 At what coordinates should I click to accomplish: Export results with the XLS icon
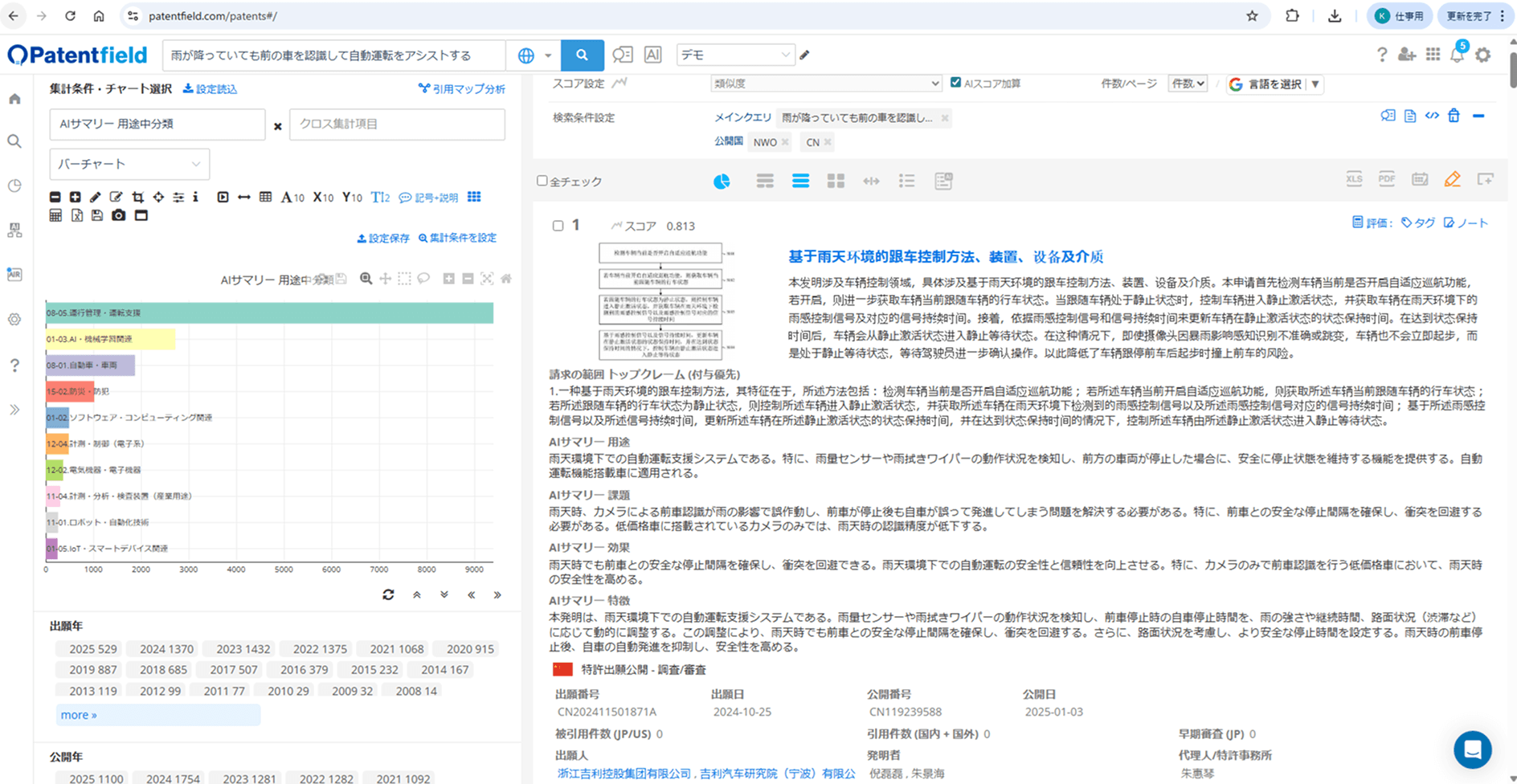point(1354,180)
